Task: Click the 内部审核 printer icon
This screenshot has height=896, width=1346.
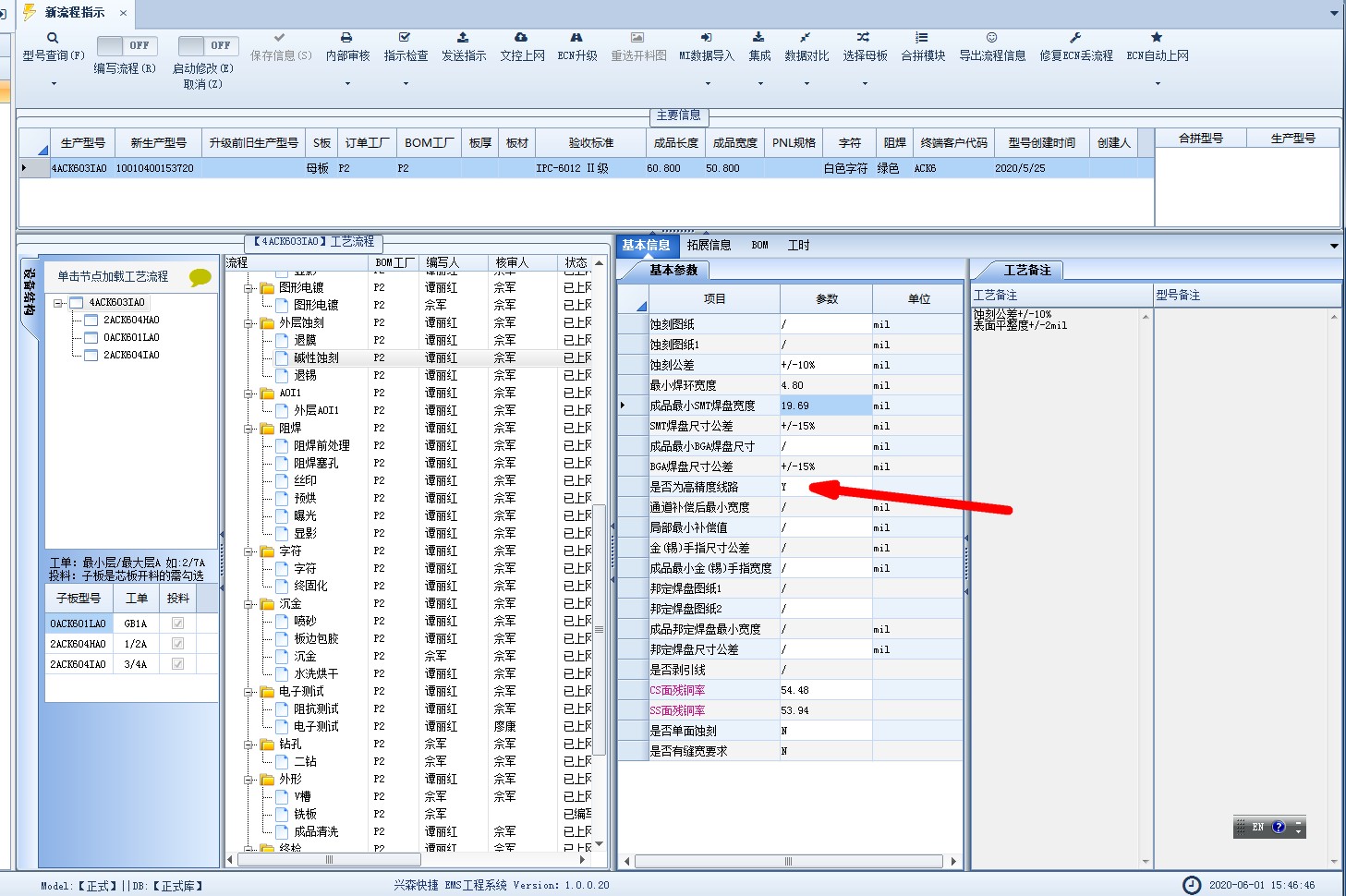Action: [x=346, y=38]
